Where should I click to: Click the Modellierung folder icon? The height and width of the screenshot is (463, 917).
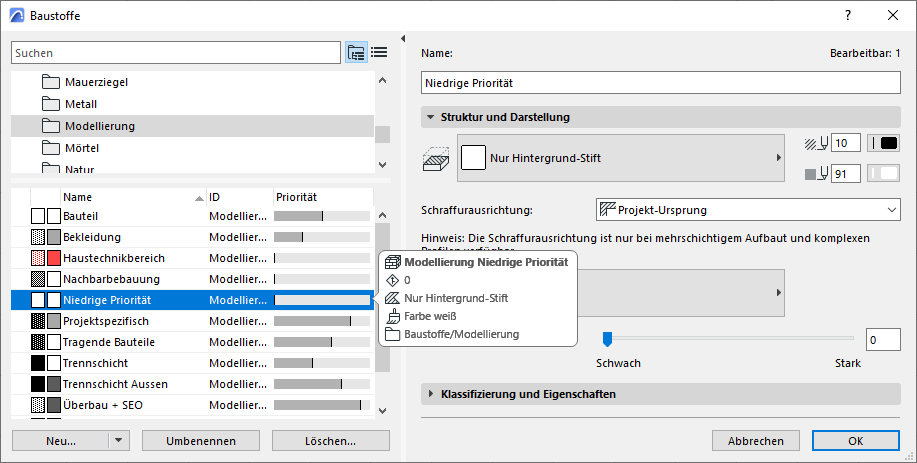pyautogui.click(x=52, y=126)
